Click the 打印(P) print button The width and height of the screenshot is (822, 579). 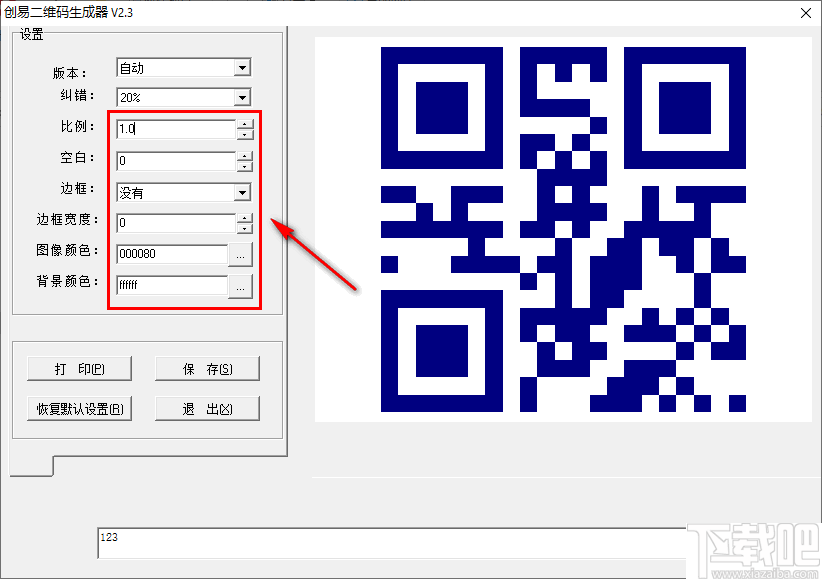pyautogui.click(x=79, y=369)
